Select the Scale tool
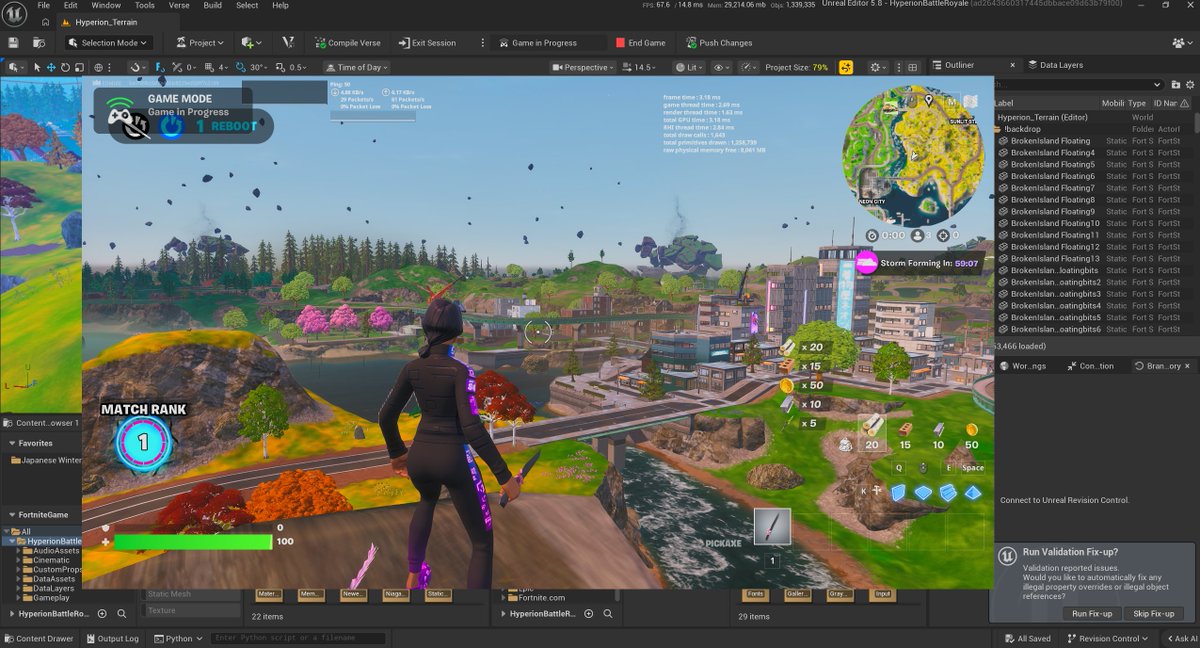 [78, 67]
